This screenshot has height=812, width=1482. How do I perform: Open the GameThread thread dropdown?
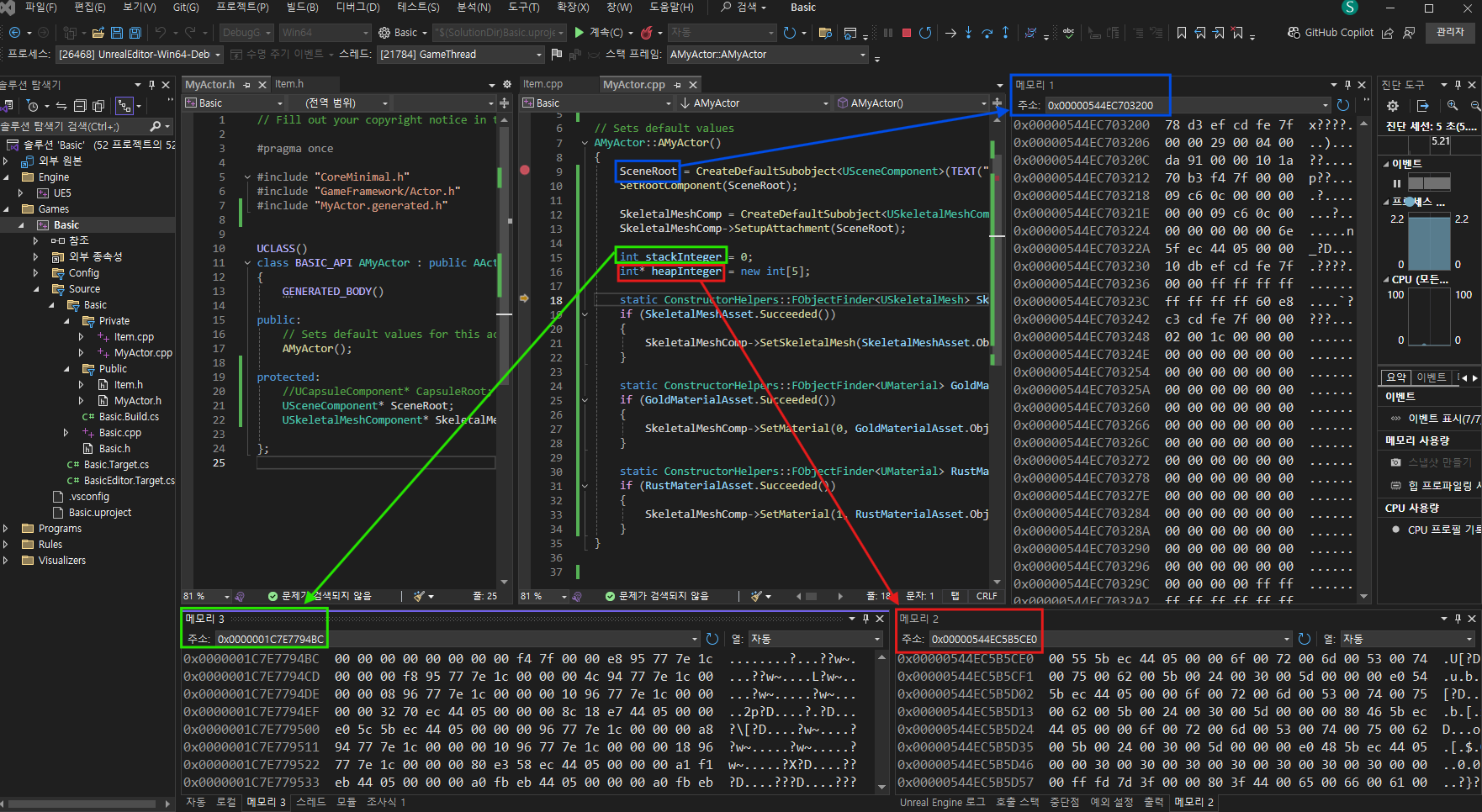(x=539, y=55)
